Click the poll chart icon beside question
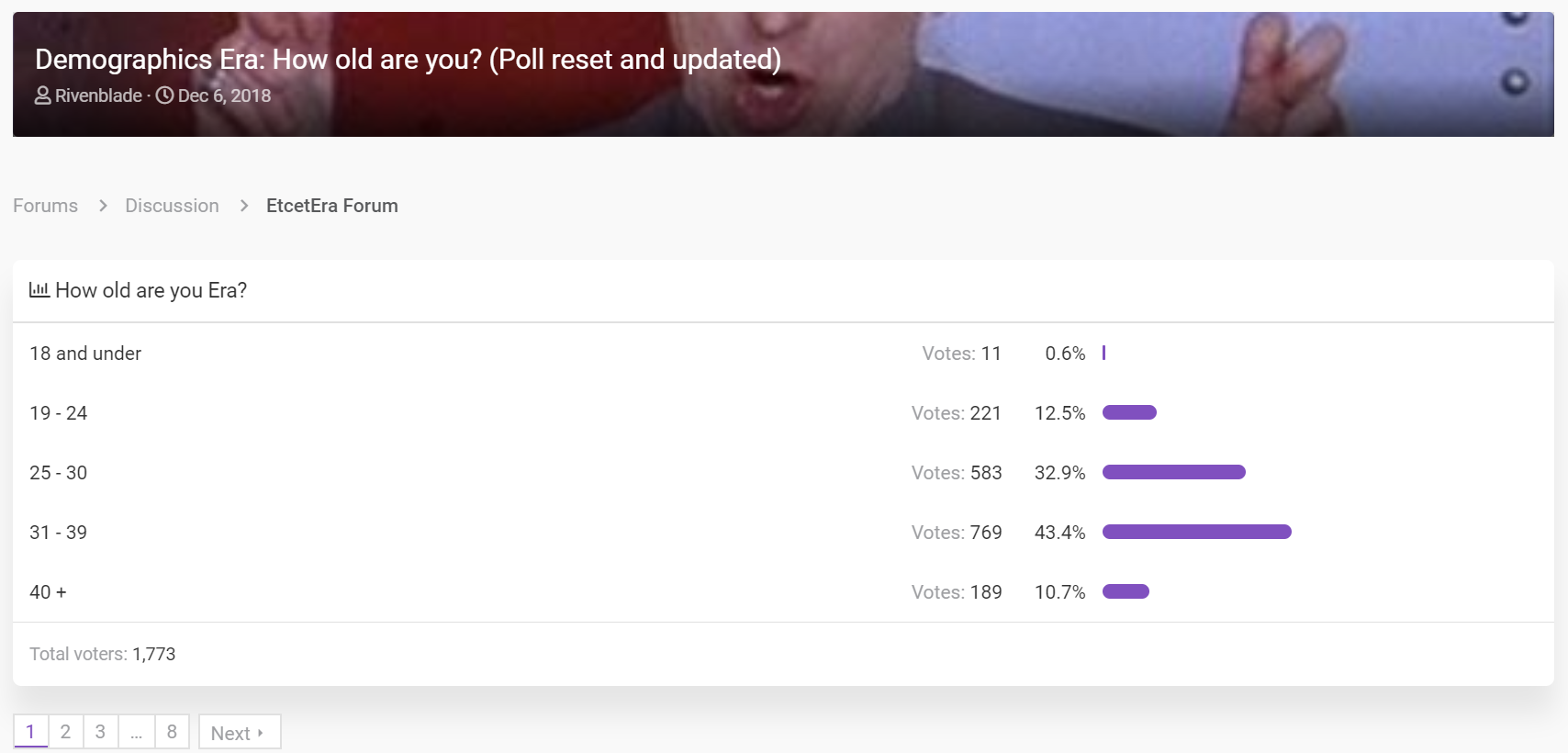The width and height of the screenshot is (1568, 753). click(39, 290)
